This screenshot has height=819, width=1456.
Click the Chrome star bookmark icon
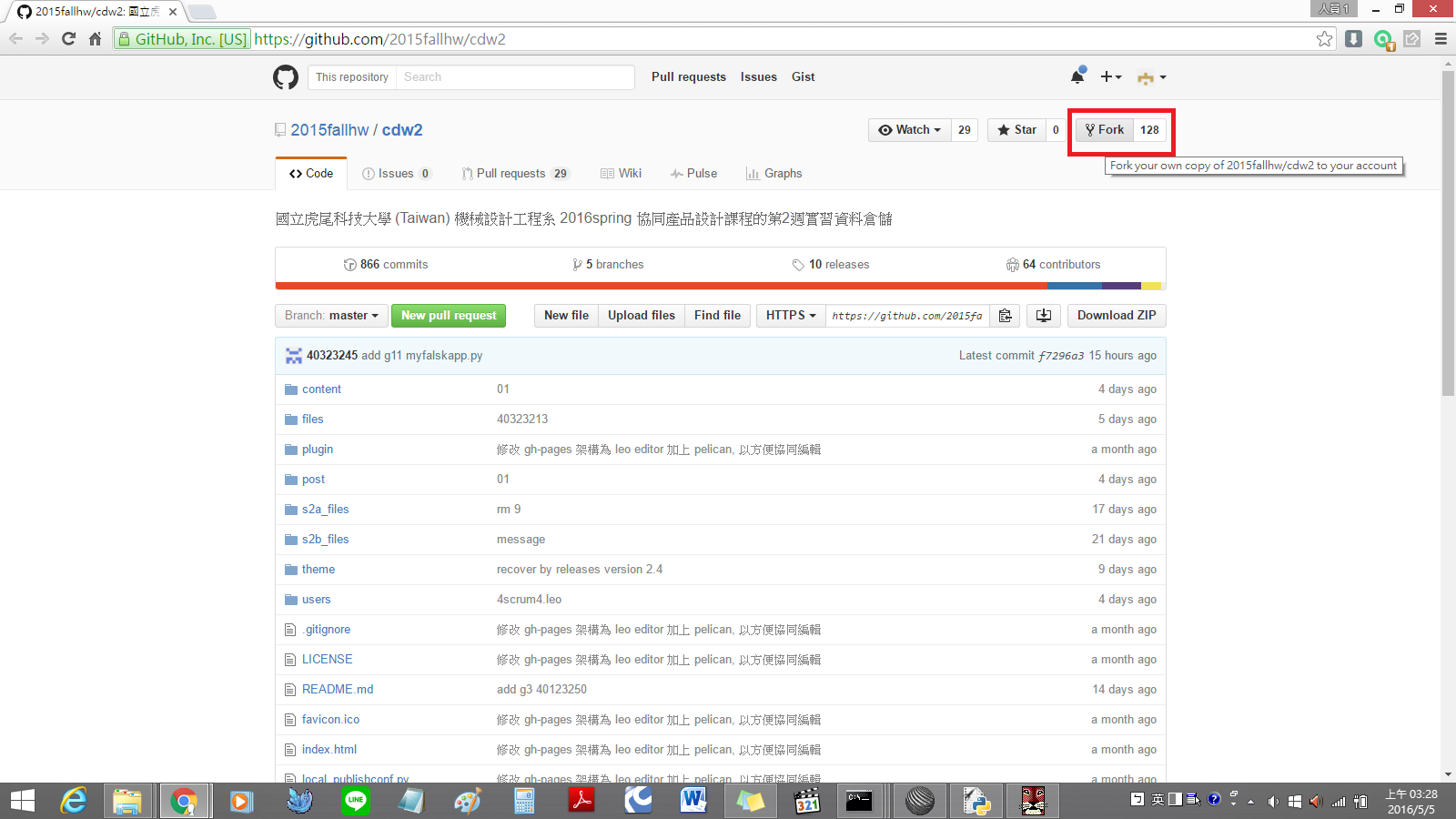(1324, 38)
